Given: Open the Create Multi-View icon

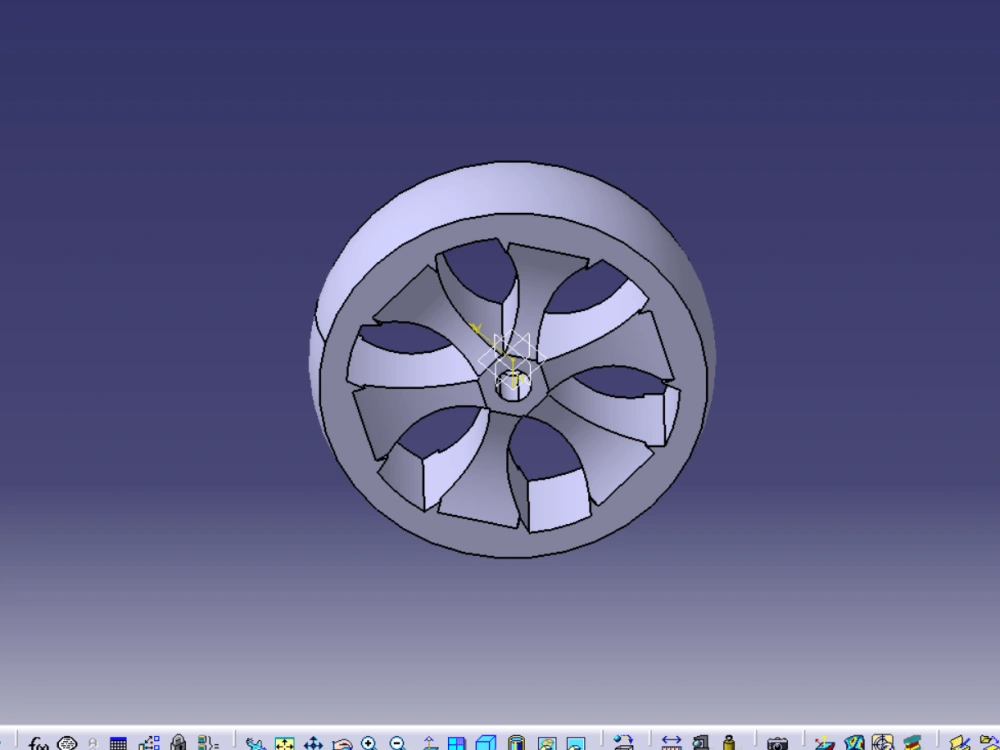Looking at the screenshot, I should point(457,744).
